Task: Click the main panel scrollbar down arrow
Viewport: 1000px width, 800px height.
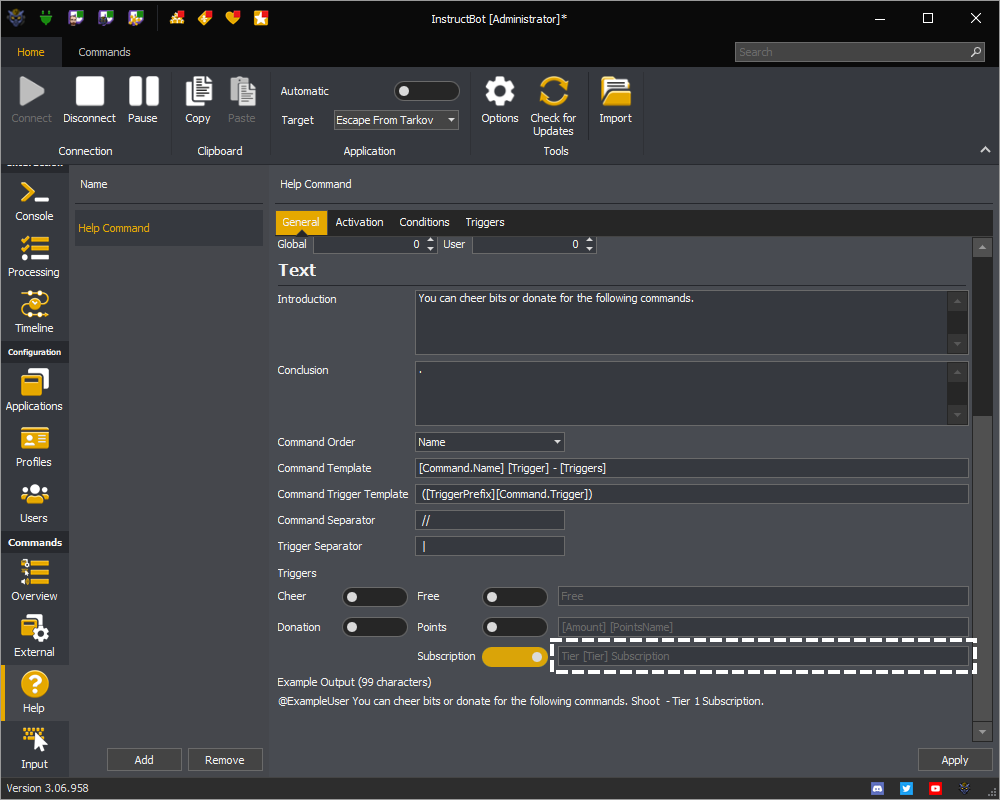Action: click(982, 732)
